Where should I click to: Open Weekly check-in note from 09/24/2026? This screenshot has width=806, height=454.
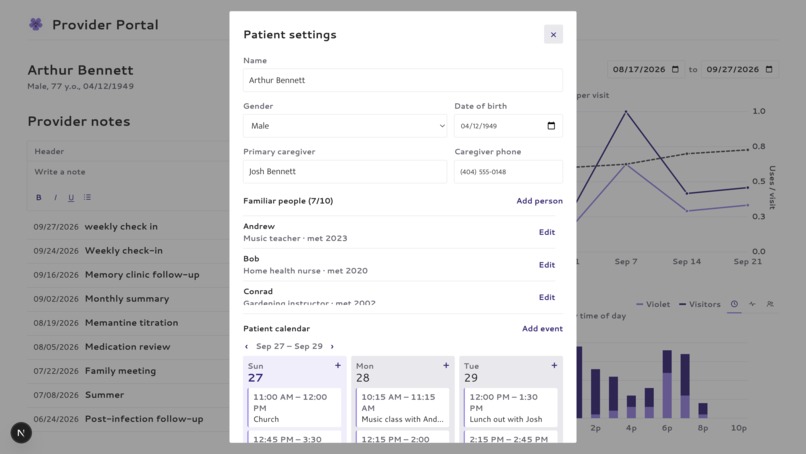[x=129, y=251]
